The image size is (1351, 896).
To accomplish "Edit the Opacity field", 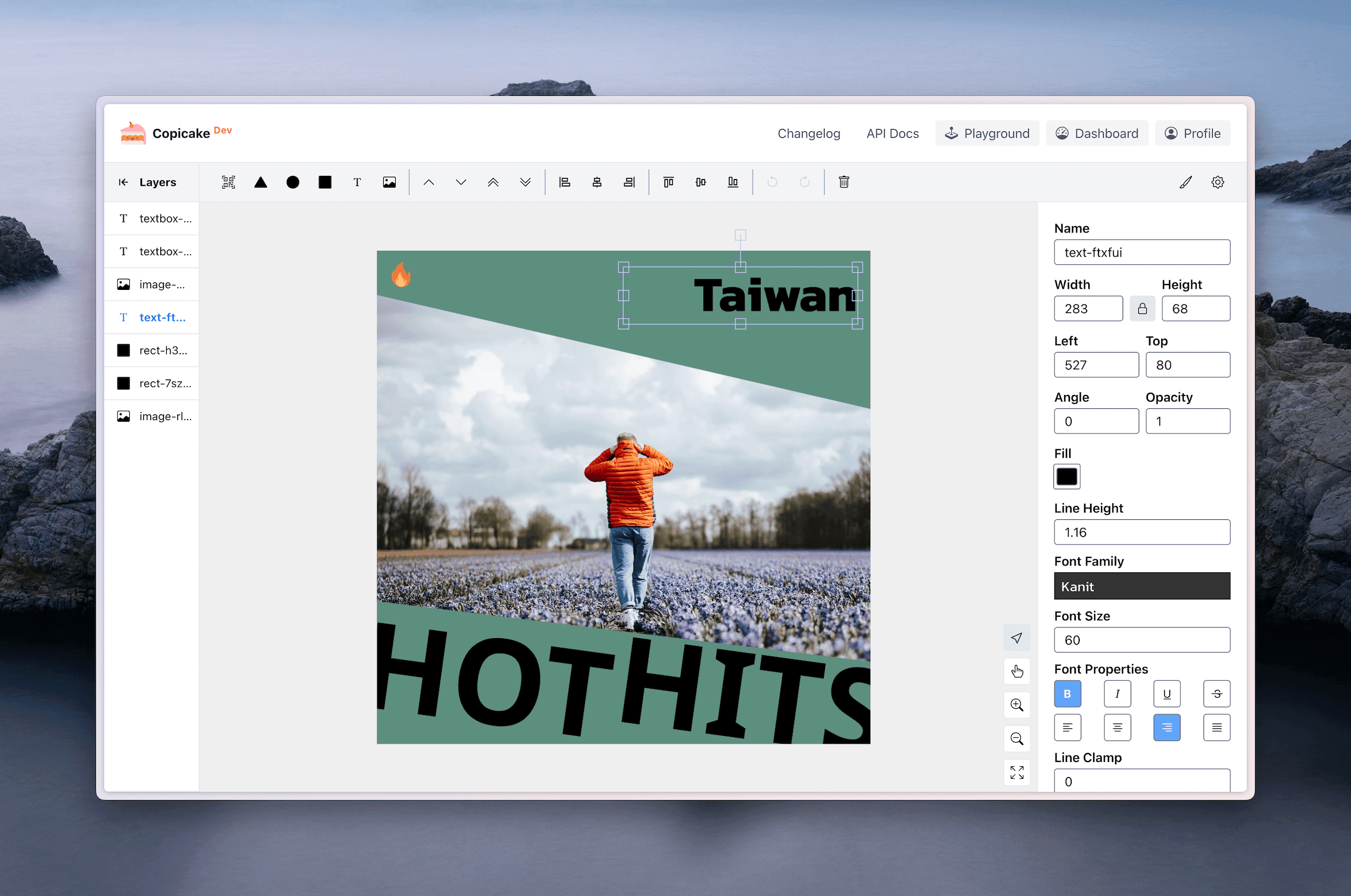I will pos(1187,421).
